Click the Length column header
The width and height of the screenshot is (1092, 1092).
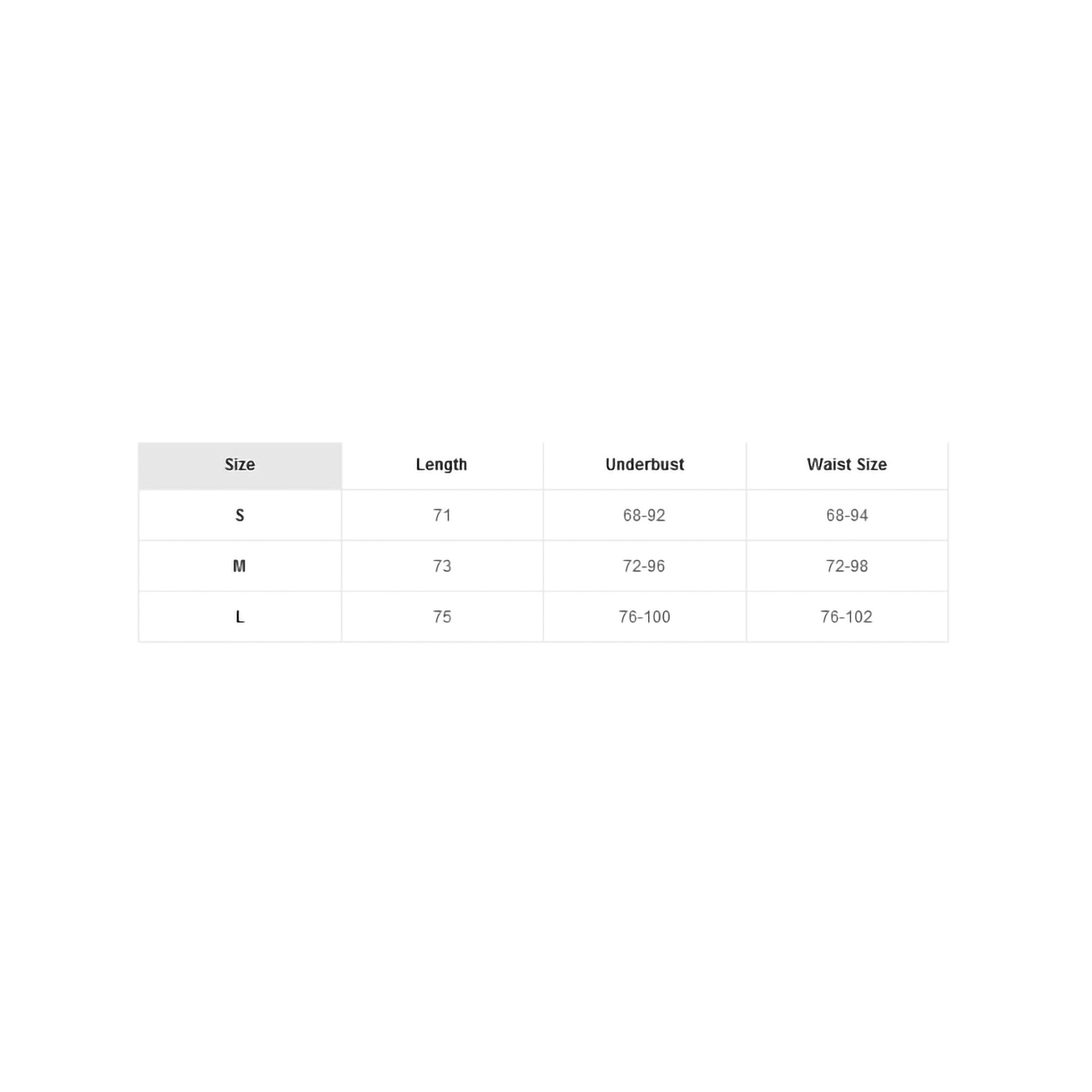[441, 465]
